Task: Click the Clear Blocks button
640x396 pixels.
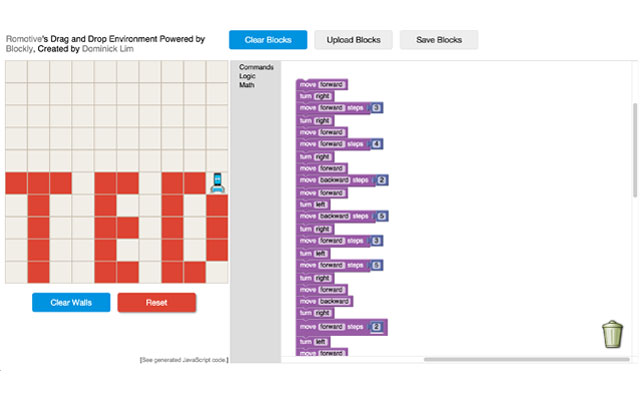Action: coord(268,40)
